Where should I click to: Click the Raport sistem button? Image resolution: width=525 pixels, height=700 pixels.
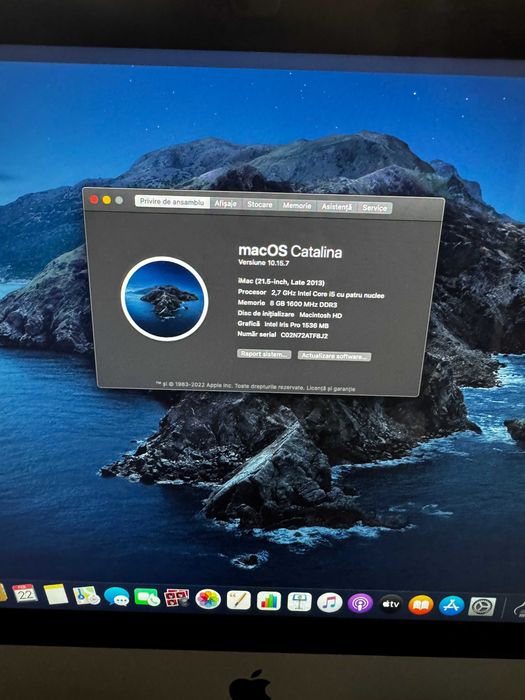click(x=264, y=354)
